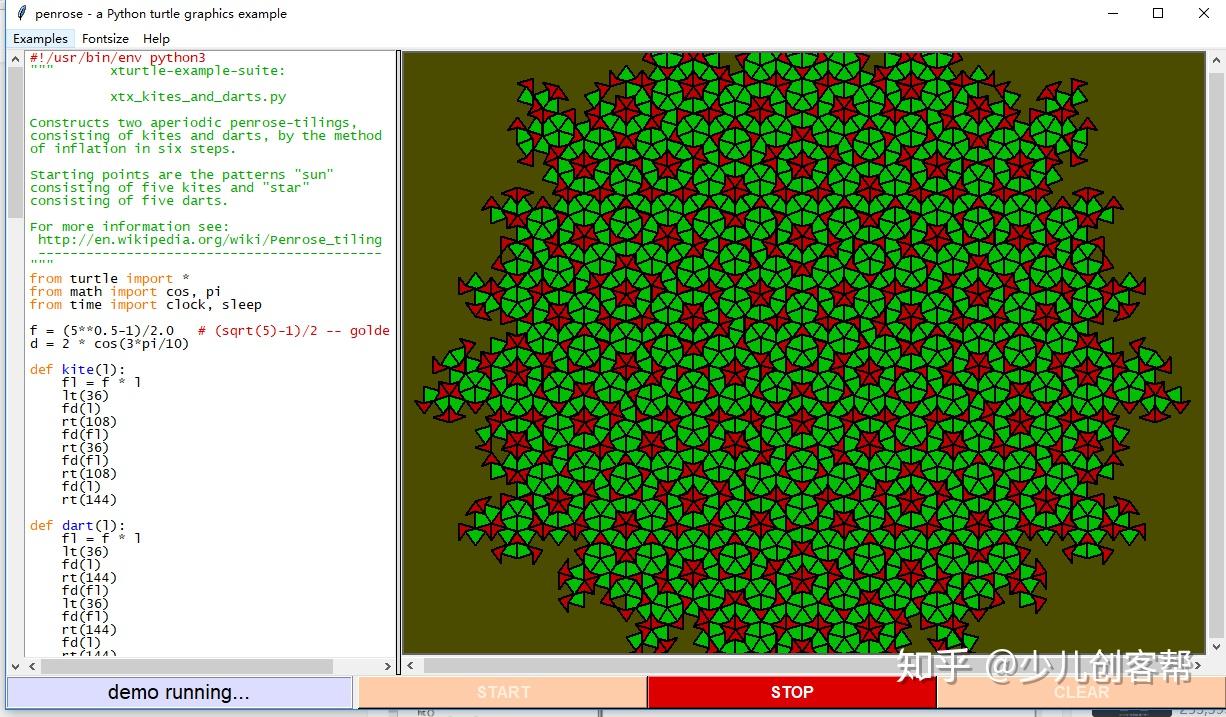Viewport: 1226px width, 717px height.
Task: Click the START button
Action: point(503,692)
